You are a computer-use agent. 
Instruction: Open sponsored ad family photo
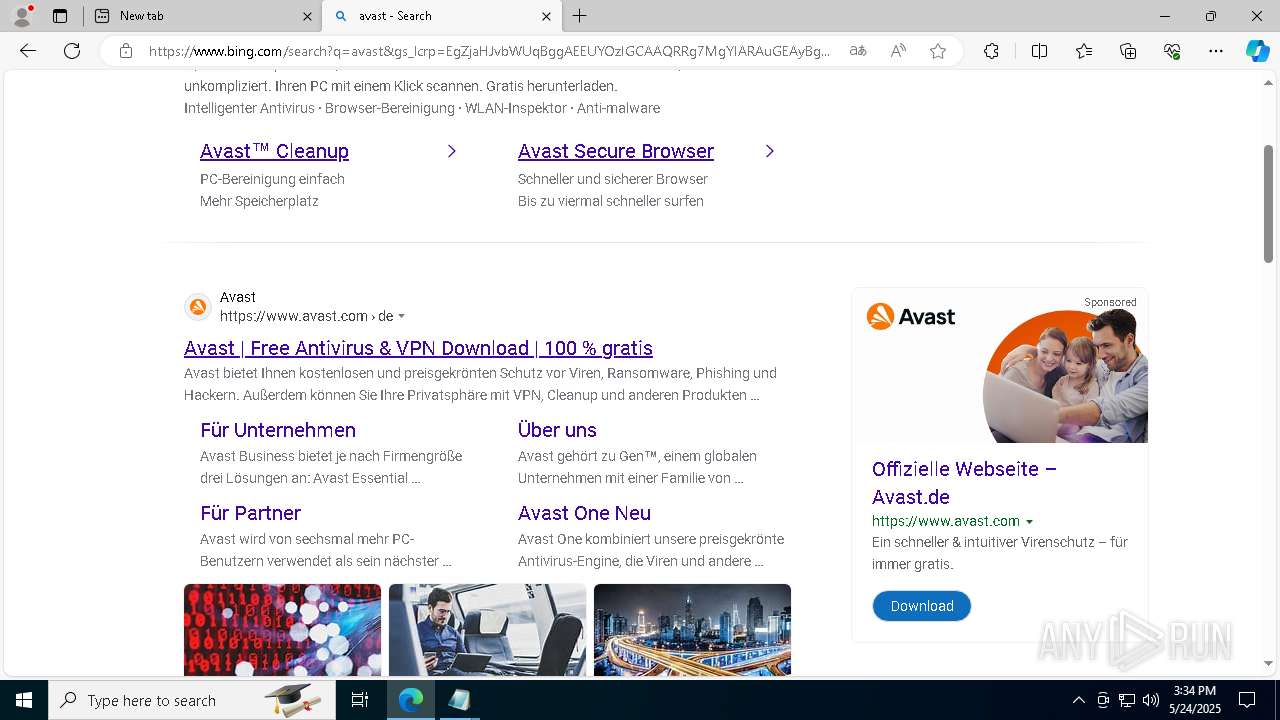(1066, 376)
